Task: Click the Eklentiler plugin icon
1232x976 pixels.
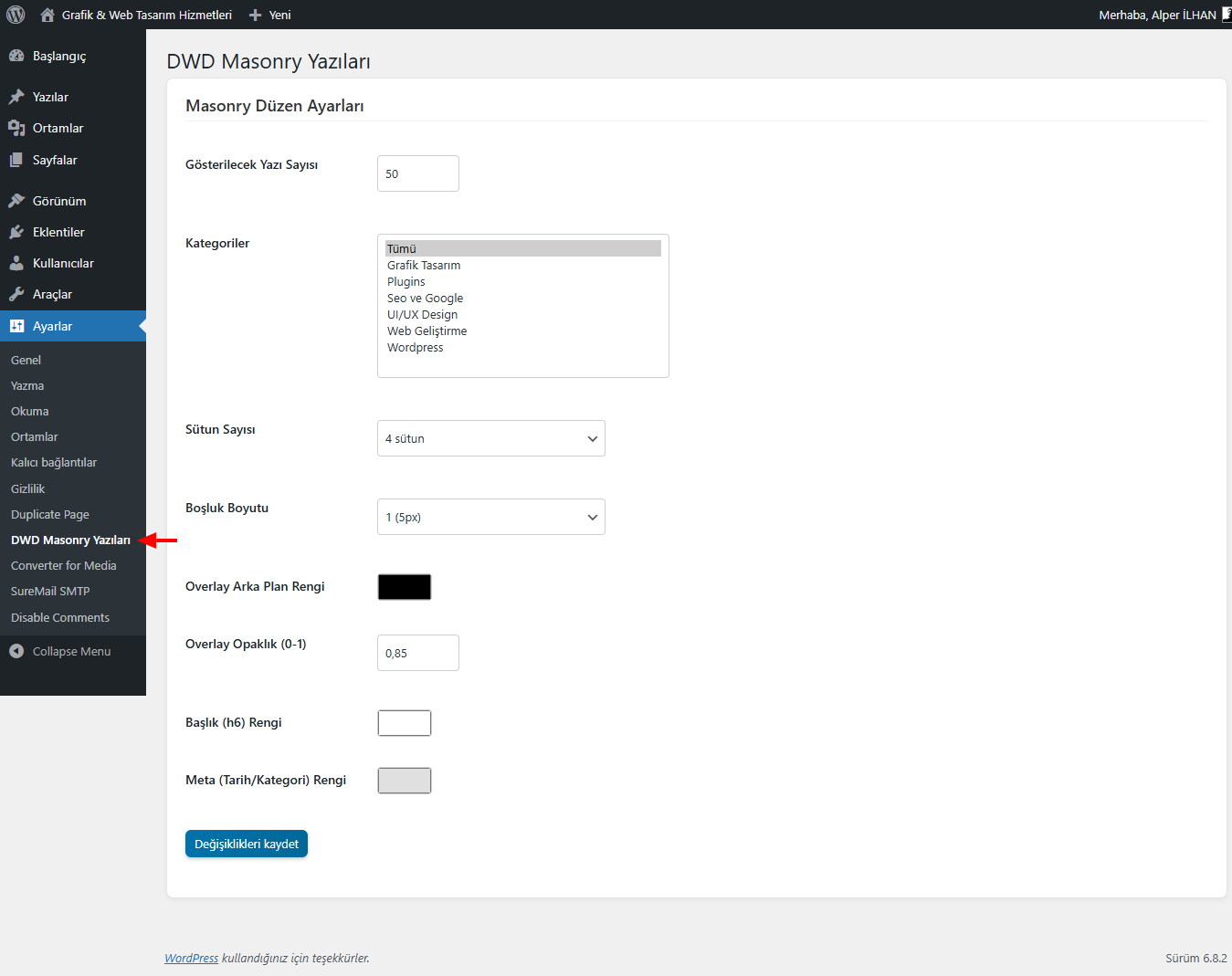Action: click(x=16, y=232)
